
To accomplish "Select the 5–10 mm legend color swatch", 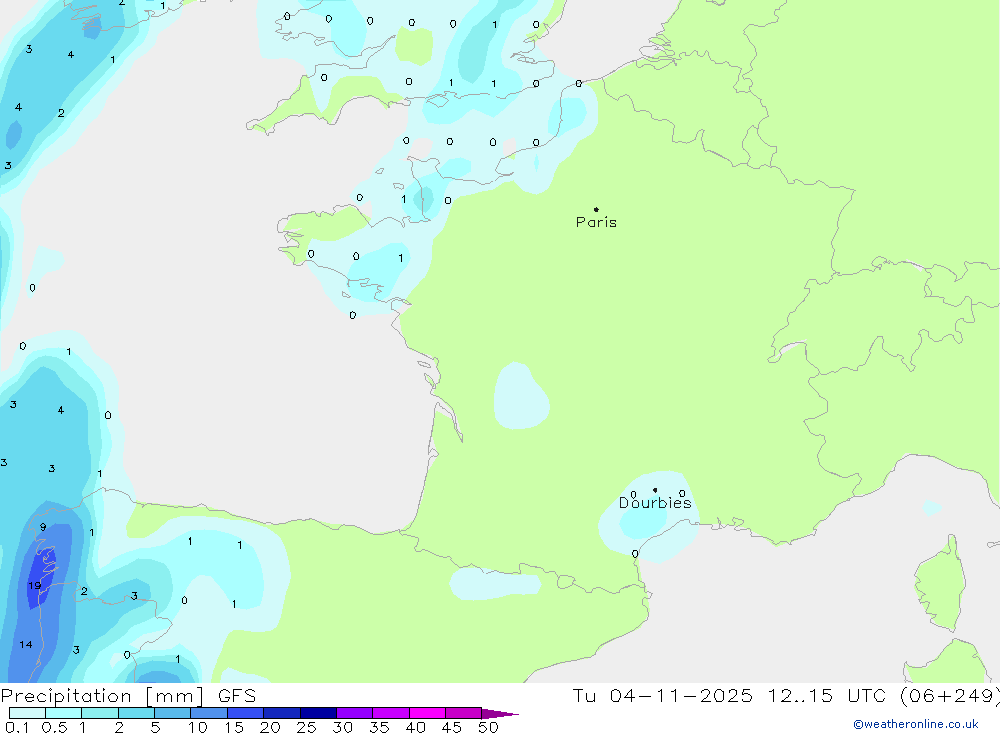I will [x=173, y=713].
